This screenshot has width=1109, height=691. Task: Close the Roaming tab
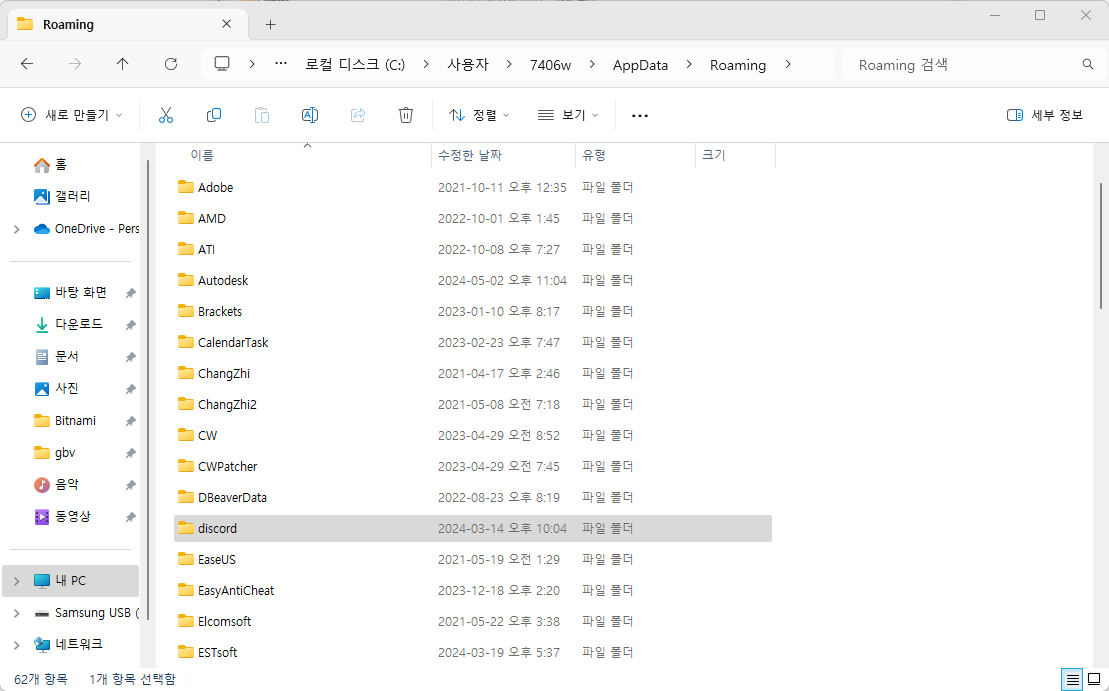tap(226, 24)
